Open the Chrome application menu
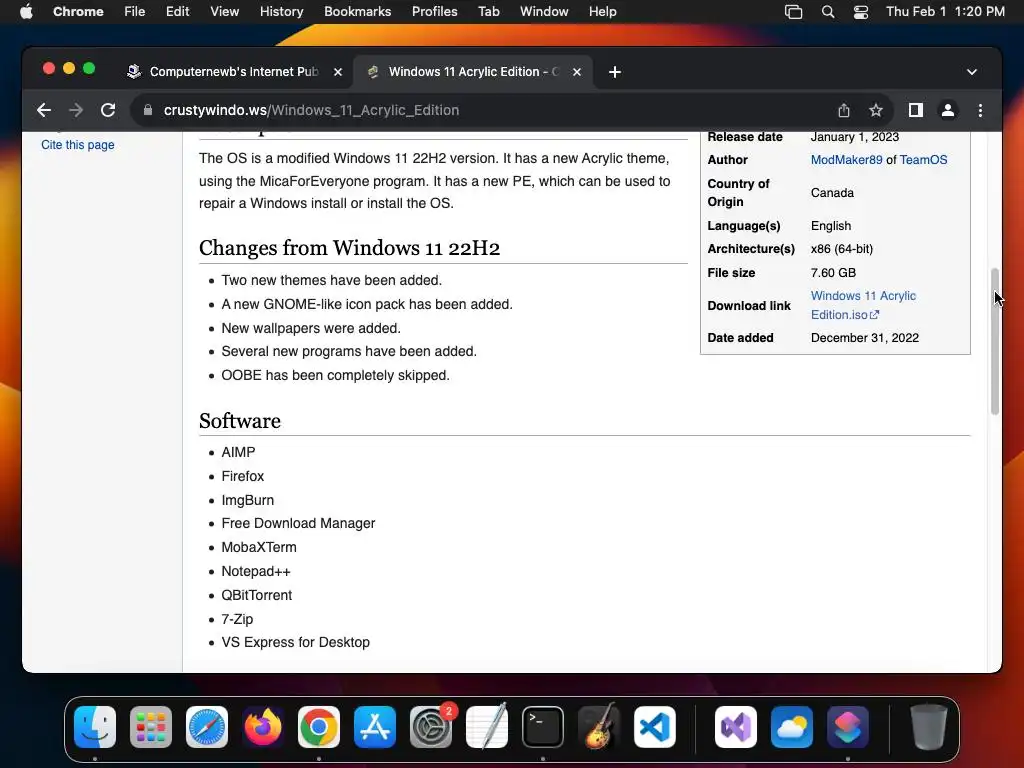The height and width of the screenshot is (768, 1024). pos(78,12)
